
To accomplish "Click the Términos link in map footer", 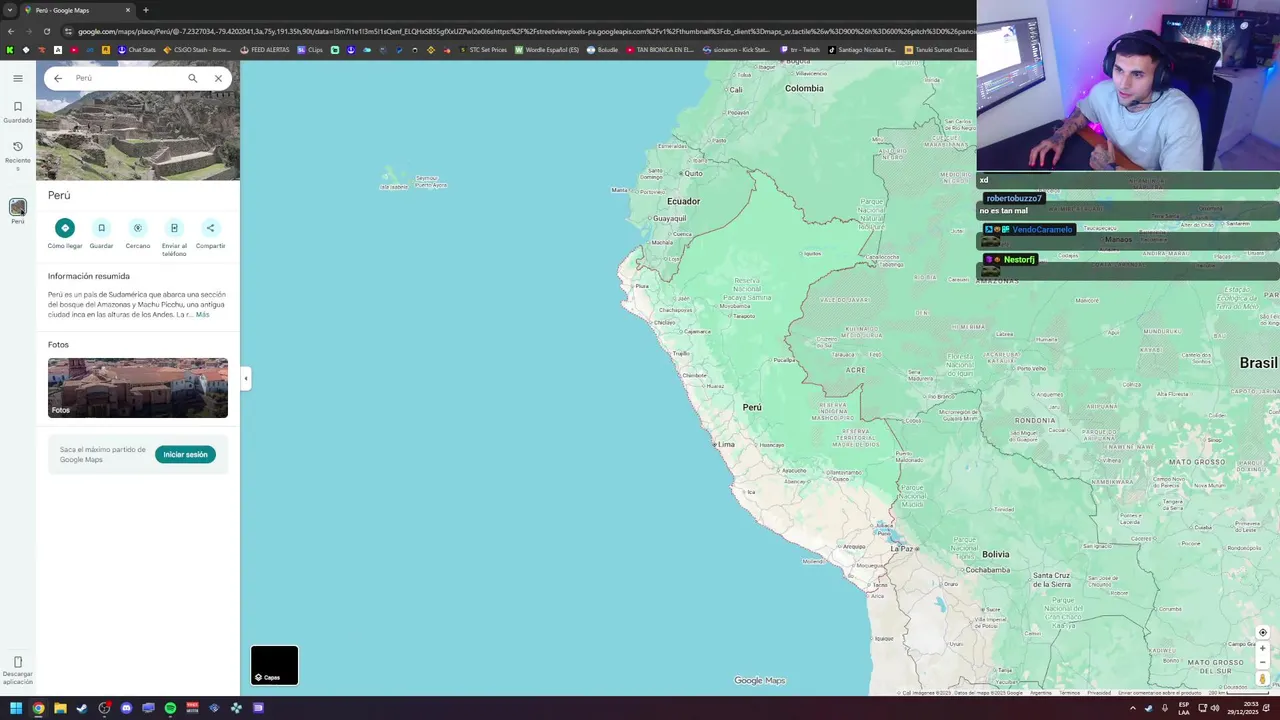I will point(1069,692).
